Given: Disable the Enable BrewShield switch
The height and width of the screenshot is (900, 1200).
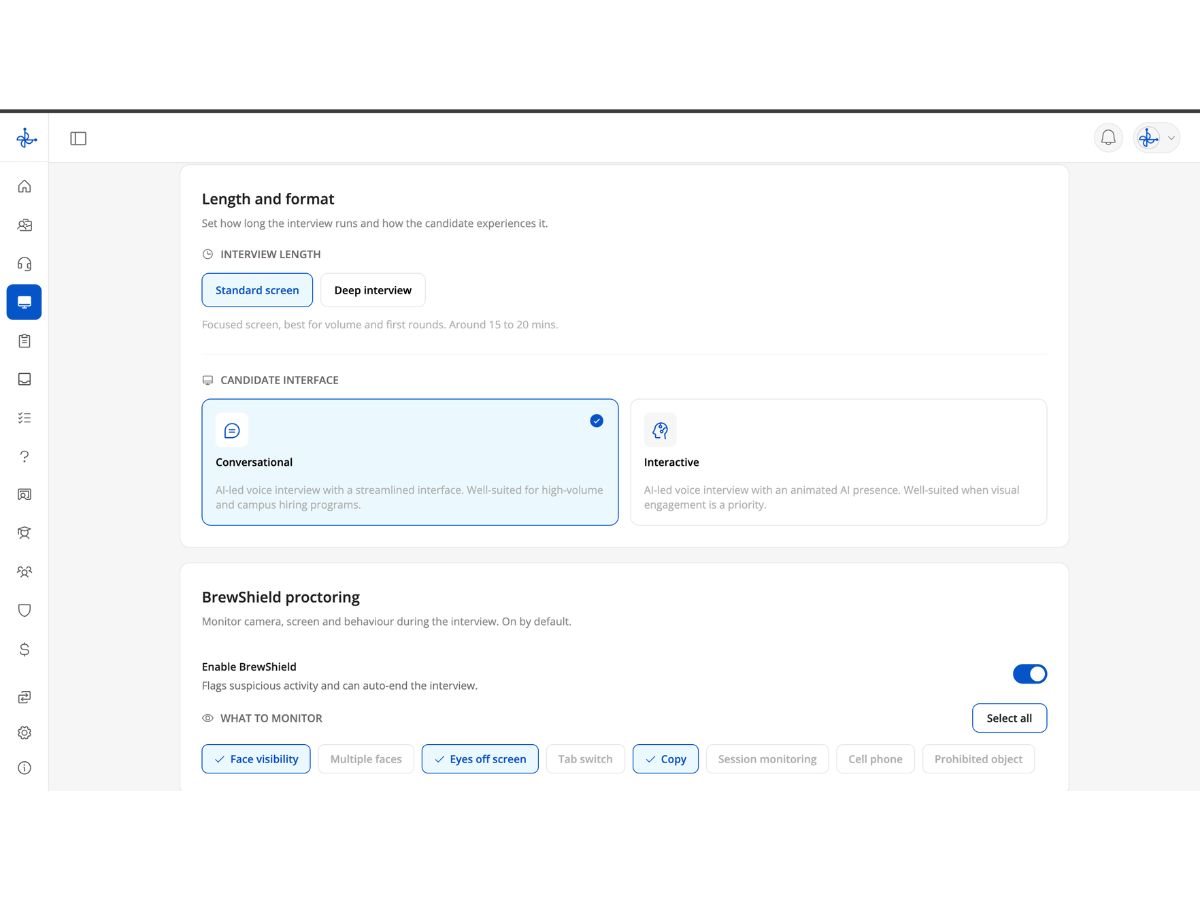Looking at the screenshot, I should [1030, 674].
